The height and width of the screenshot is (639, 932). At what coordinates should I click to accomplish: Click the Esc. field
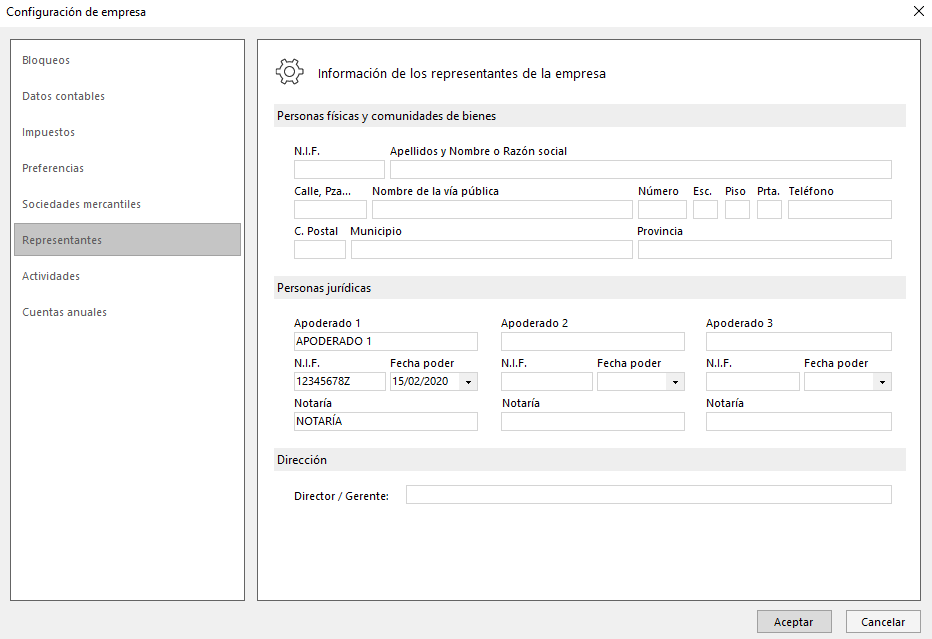click(706, 209)
